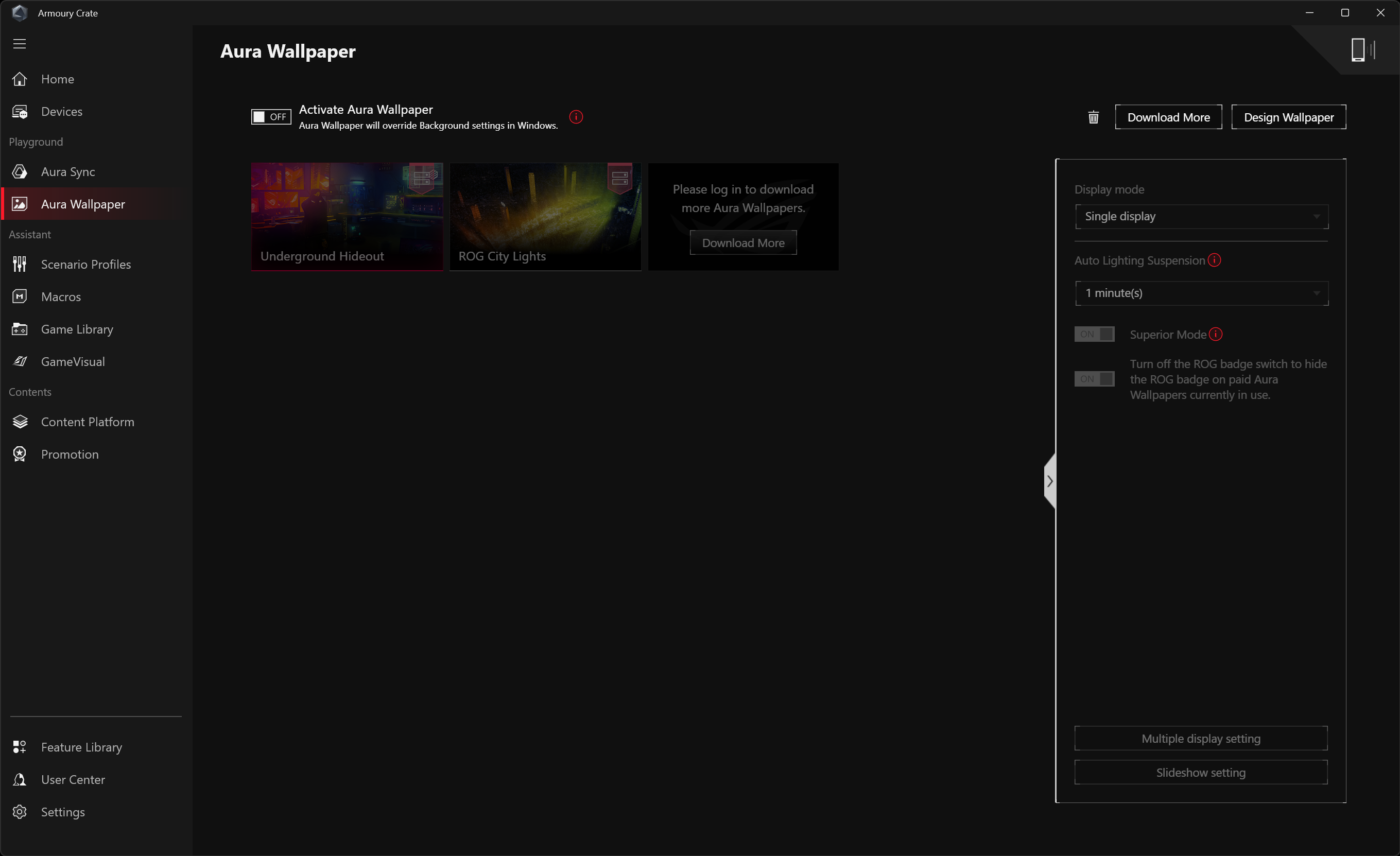Open Aura Sync from sidebar
The height and width of the screenshot is (856, 1400).
(67, 171)
